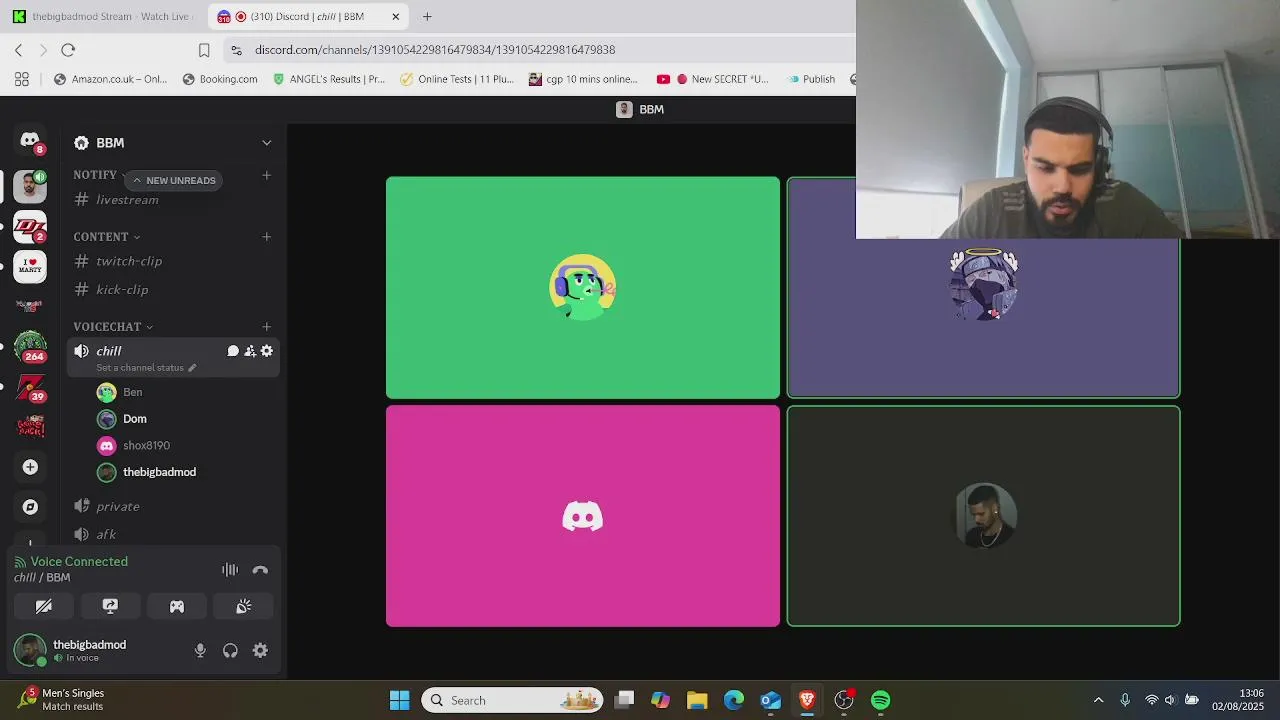
Task: Add channel to CONTENT category
Action: pyautogui.click(x=267, y=237)
